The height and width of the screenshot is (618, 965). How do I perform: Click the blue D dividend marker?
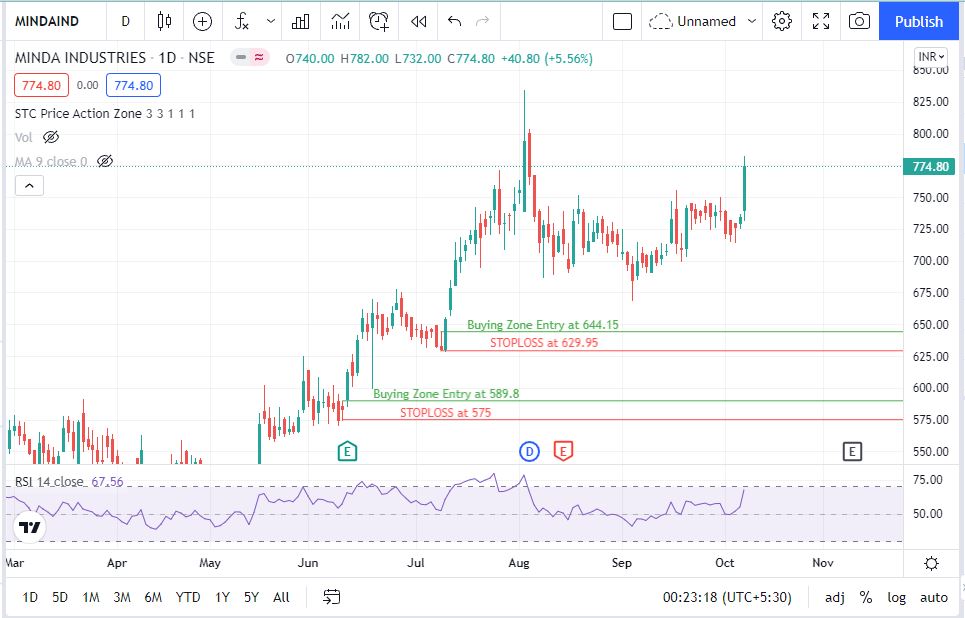pyautogui.click(x=529, y=452)
